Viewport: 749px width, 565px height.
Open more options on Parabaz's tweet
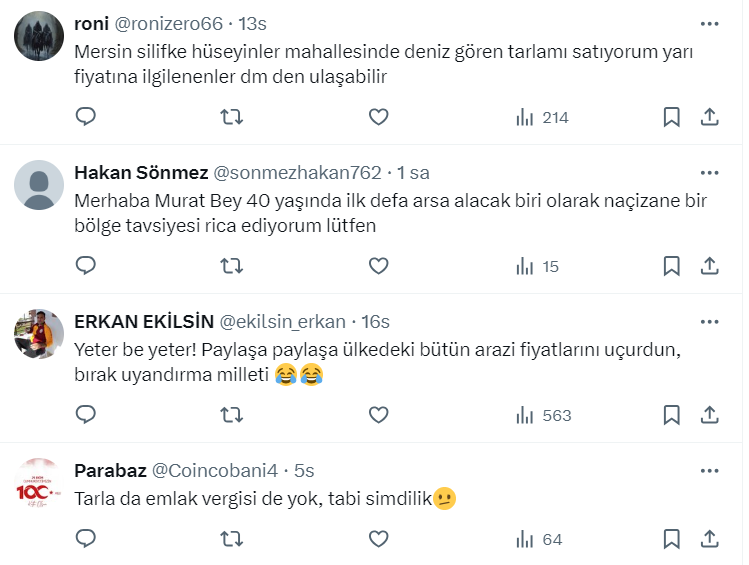point(709,471)
